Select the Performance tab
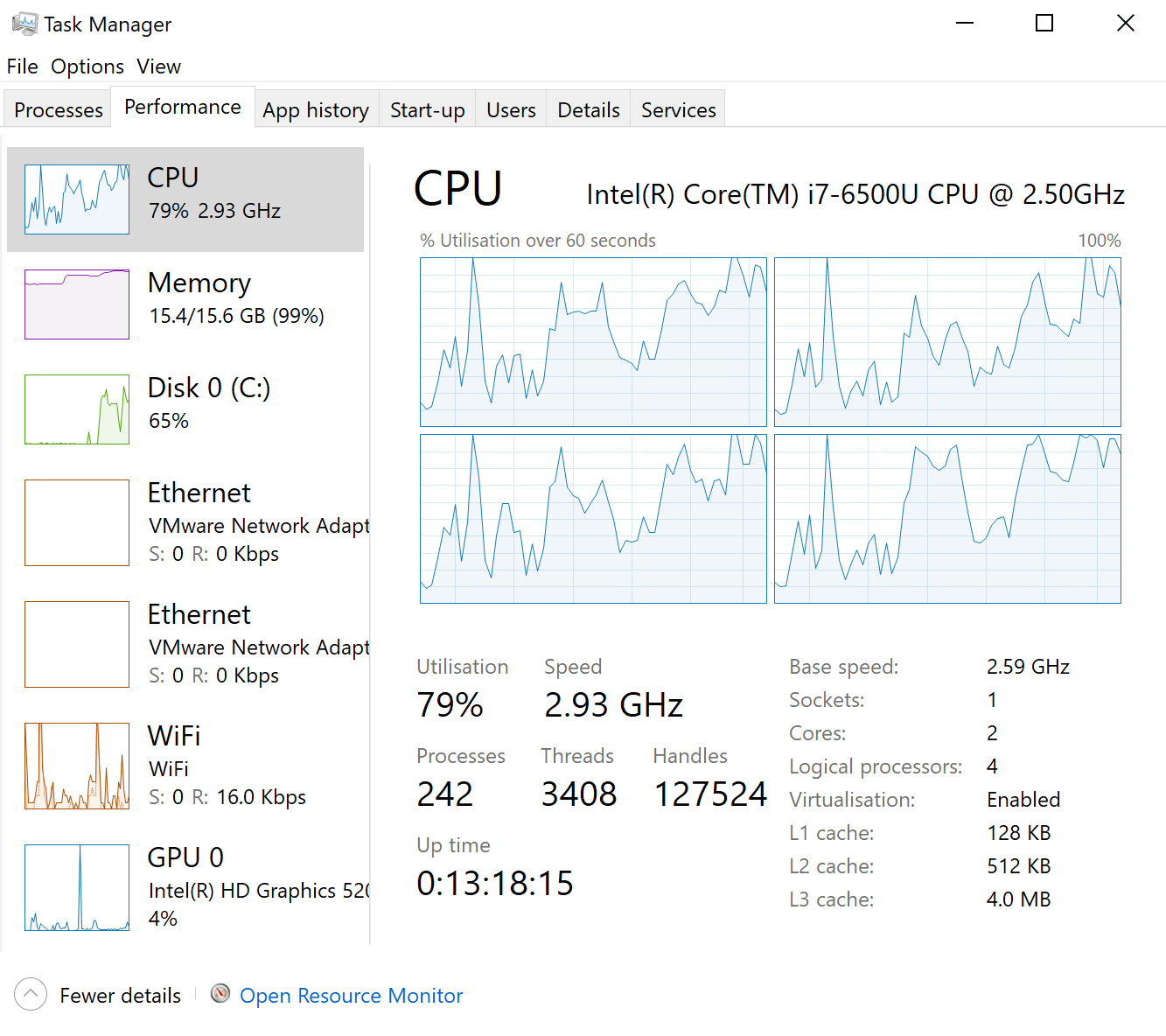The width and height of the screenshot is (1166, 1036). pyautogui.click(x=183, y=107)
